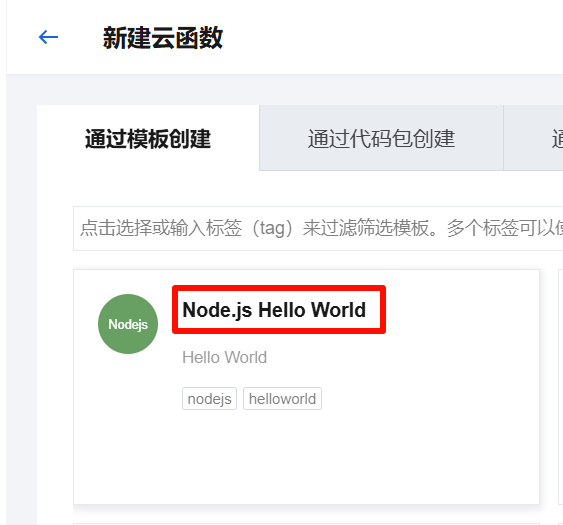This screenshot has height=525, width=563.
Task: Click the 新建云函数 page title
Action: [163, 38]
